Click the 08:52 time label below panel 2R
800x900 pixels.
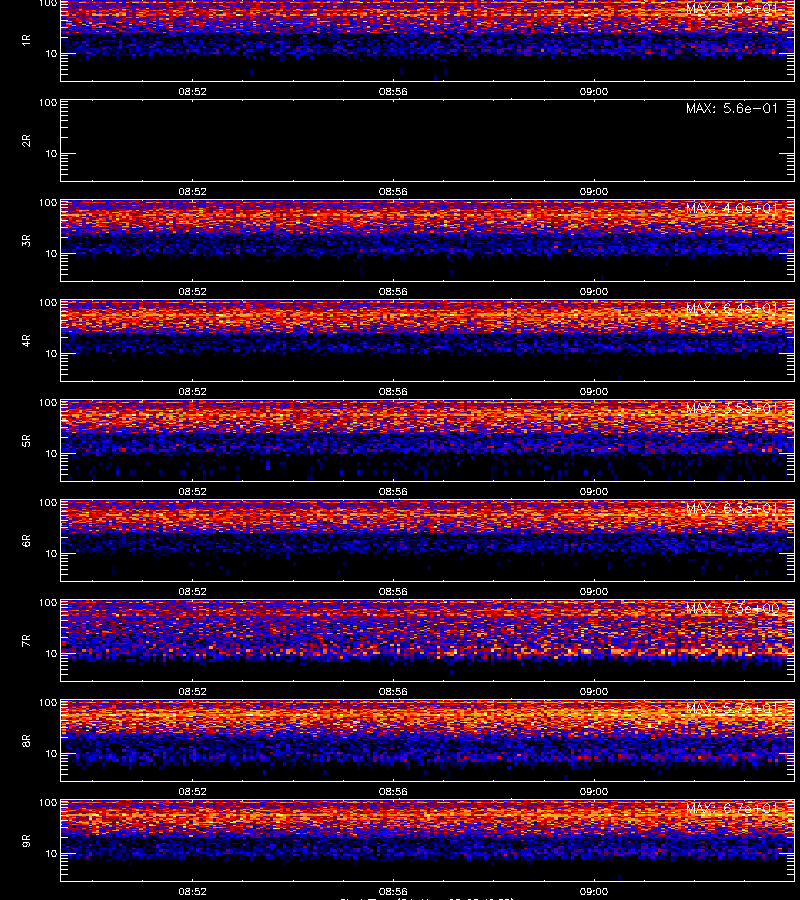192,192
